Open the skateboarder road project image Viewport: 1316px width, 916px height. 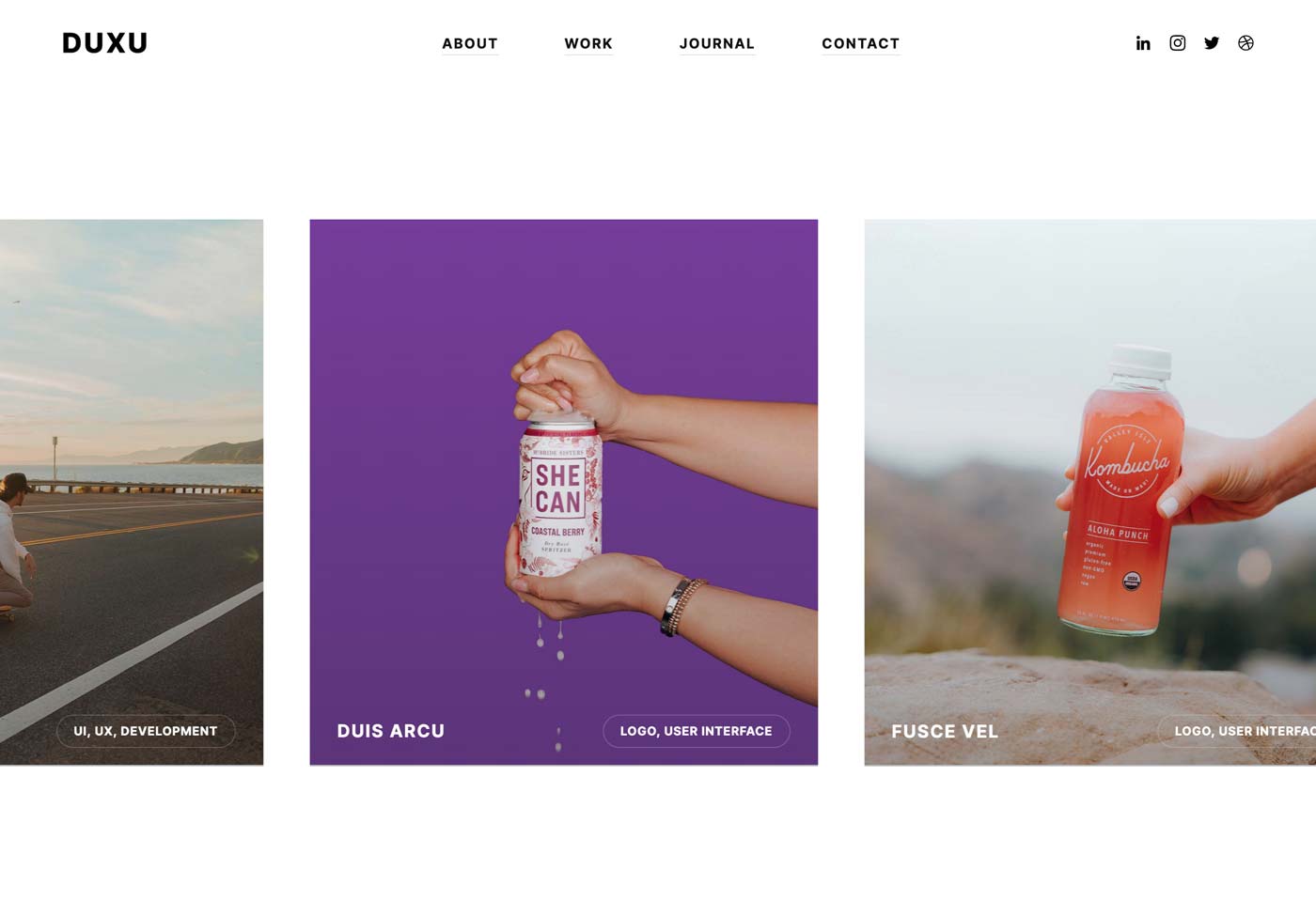132,492
